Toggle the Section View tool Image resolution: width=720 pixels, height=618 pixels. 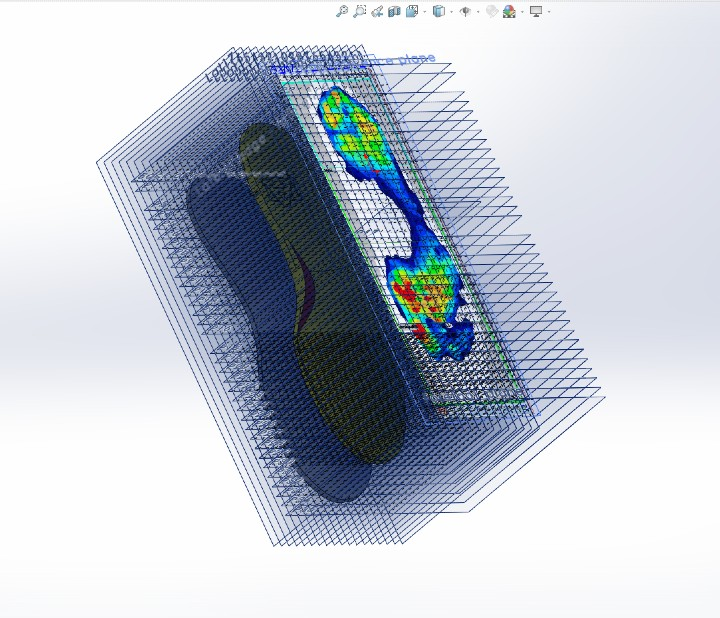(394, 11)
